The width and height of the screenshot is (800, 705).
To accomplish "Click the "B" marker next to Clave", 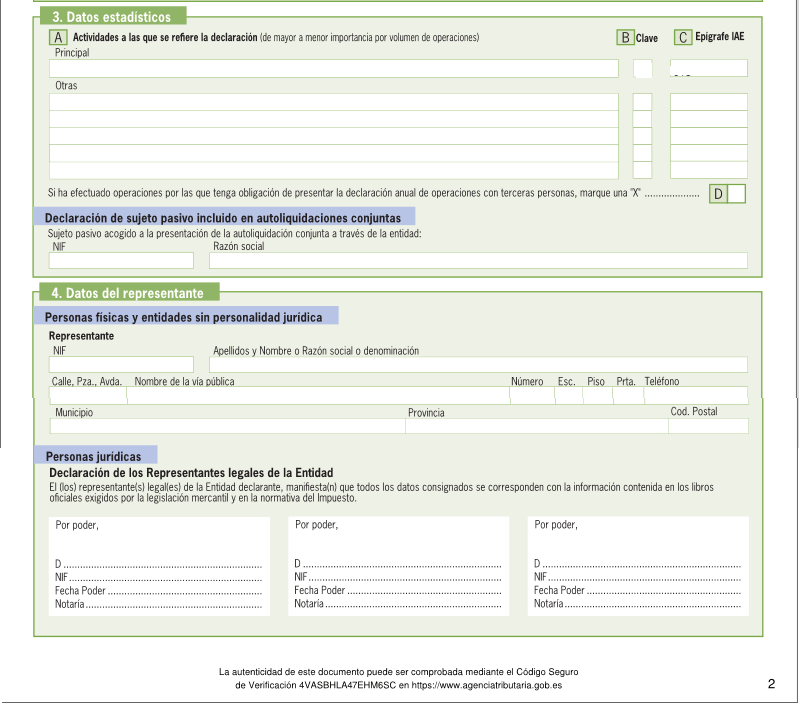I will (x=625, y=38).
